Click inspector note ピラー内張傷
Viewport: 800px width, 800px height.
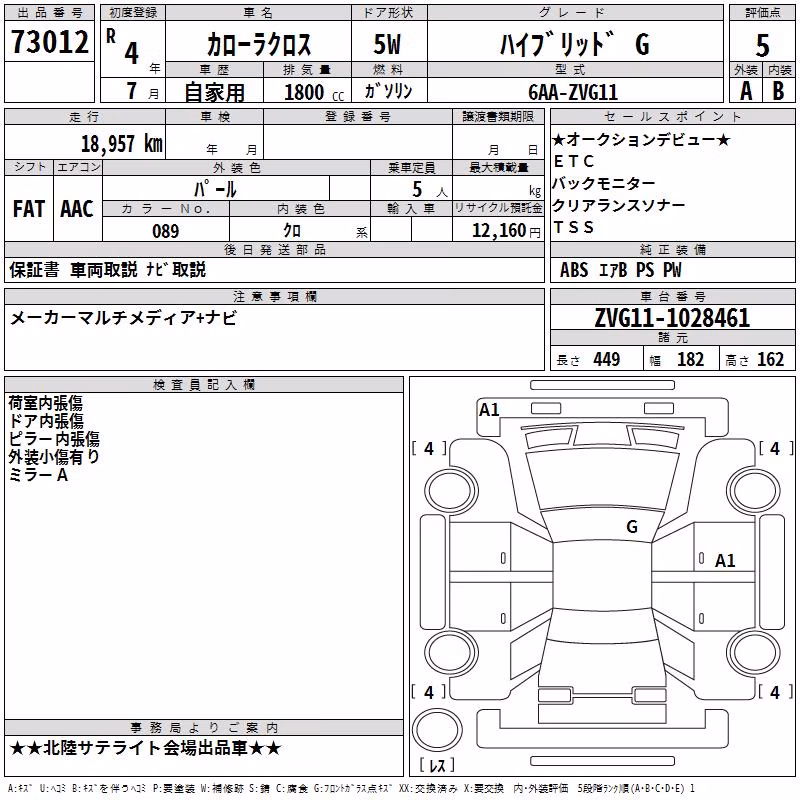click(x=54, y=439)
